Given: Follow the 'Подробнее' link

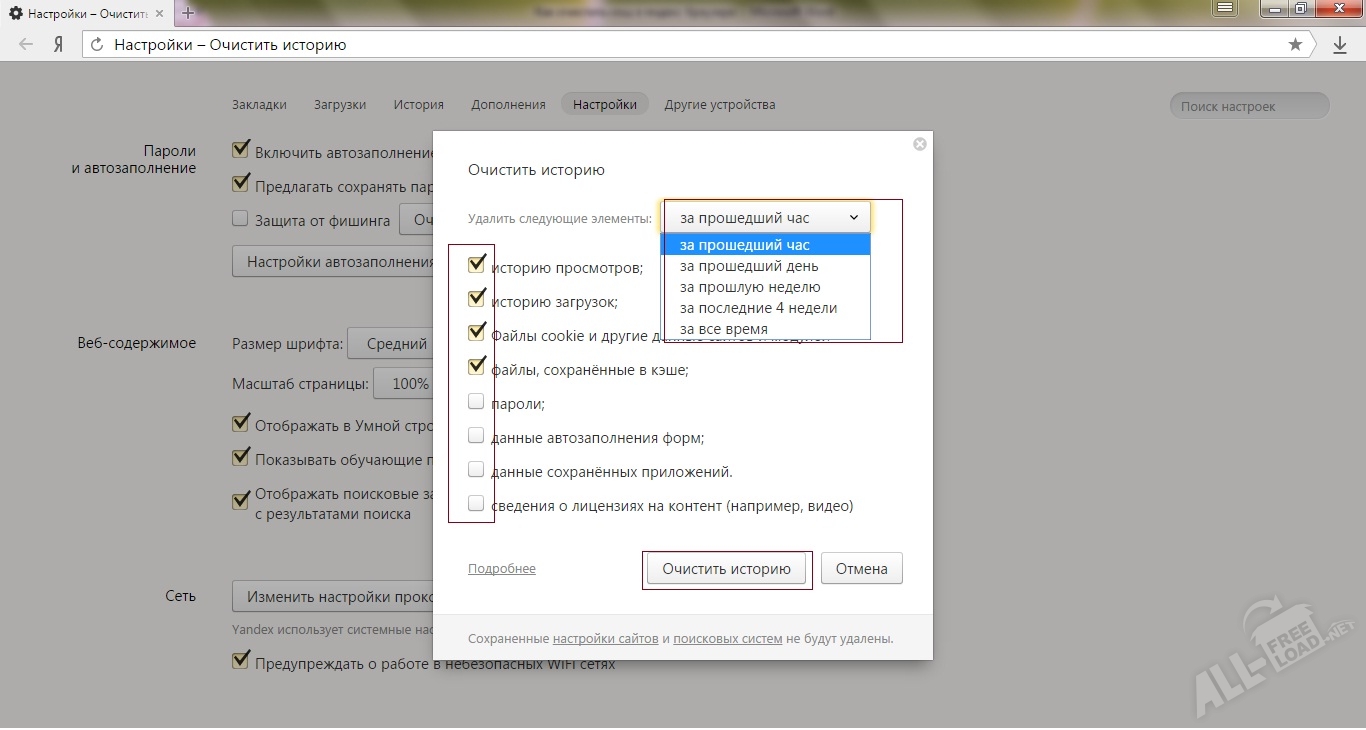Looking at the screenshot, I should click(502, 569).
